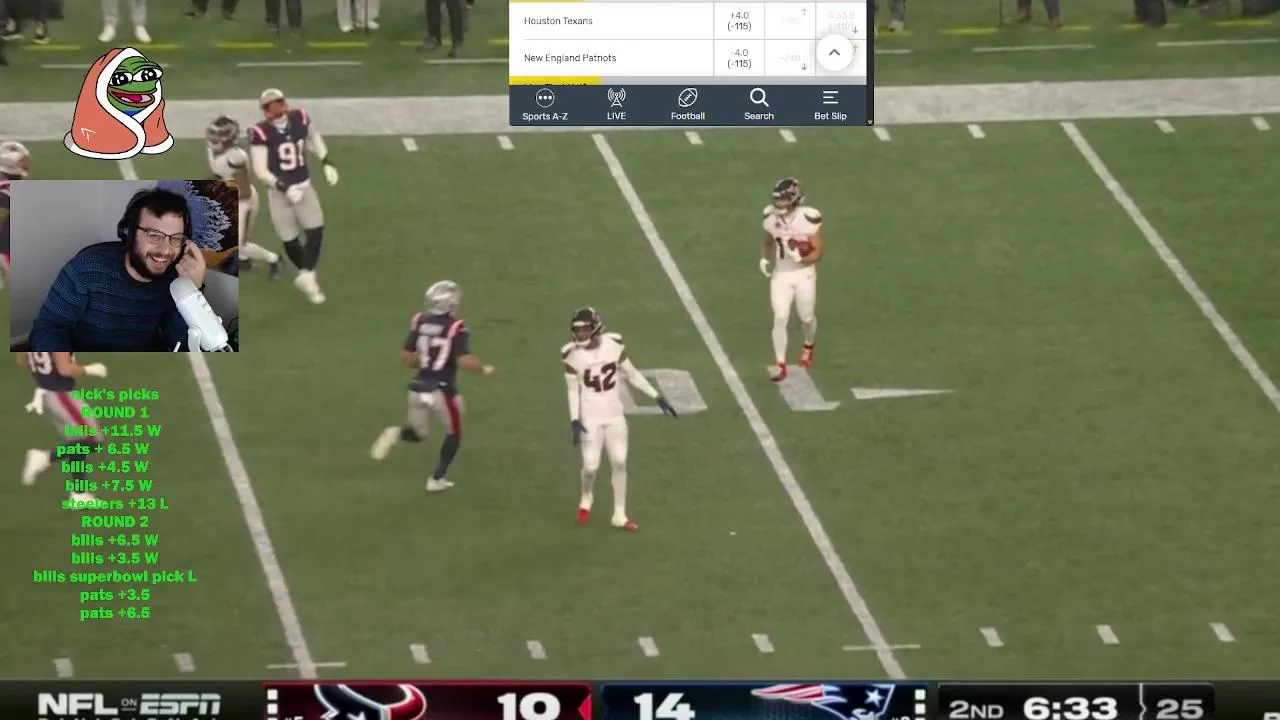Click the last "pats +6.5" line
This screenshot has height=720, width=1280.
pyautogui.click(x=115, y=613)
